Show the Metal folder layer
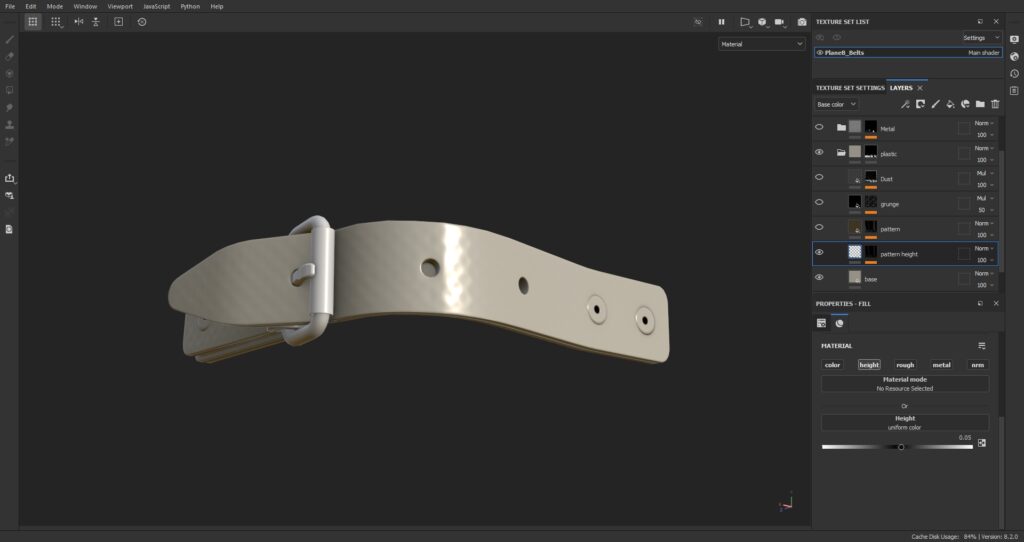Image resolution: width=1024 pixels, height=542 pixels. 819,127
